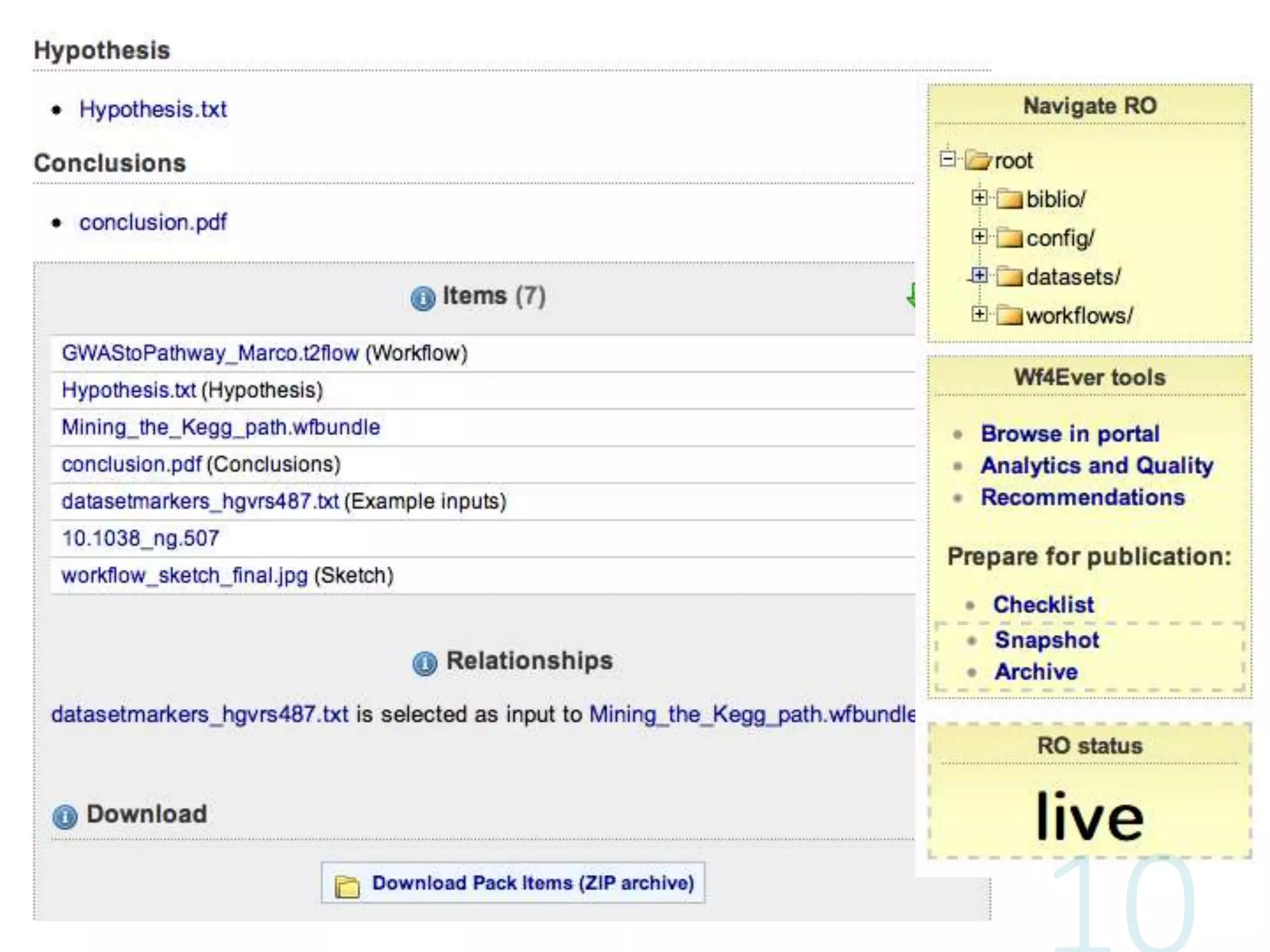The width and height of the screenshot is (1270, 952).
Task: Open GWAStoPathway_Marco.t2flow workflow item
Action: coord(210,353)
